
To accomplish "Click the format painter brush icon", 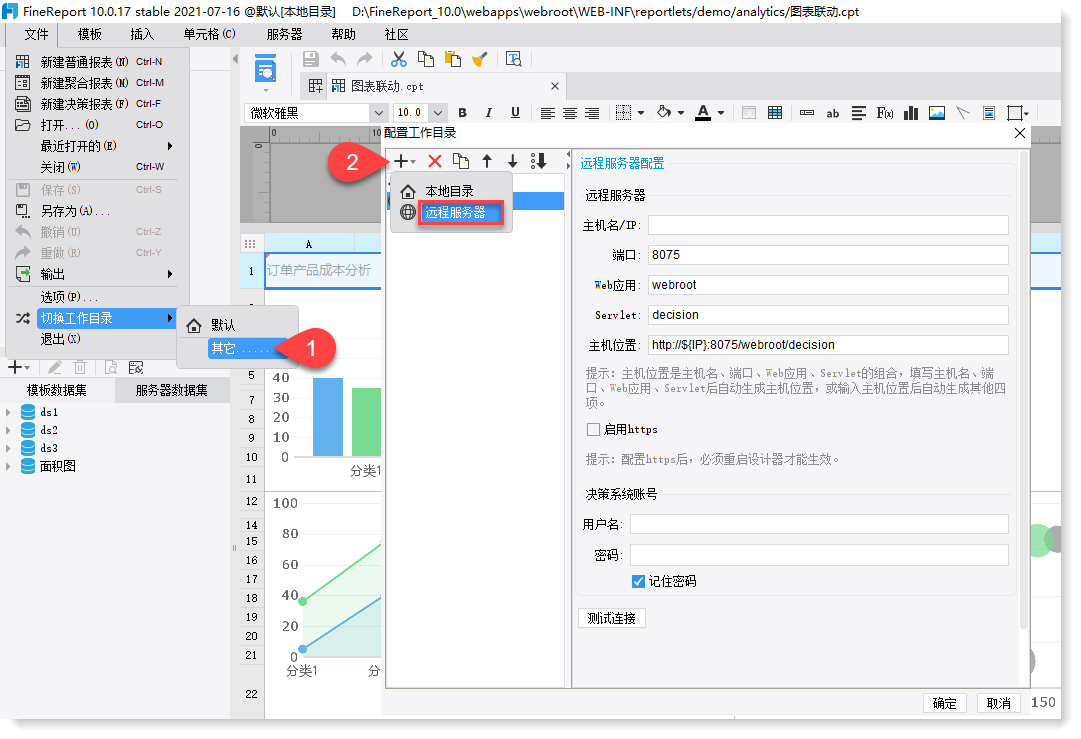I will (480, 59).
